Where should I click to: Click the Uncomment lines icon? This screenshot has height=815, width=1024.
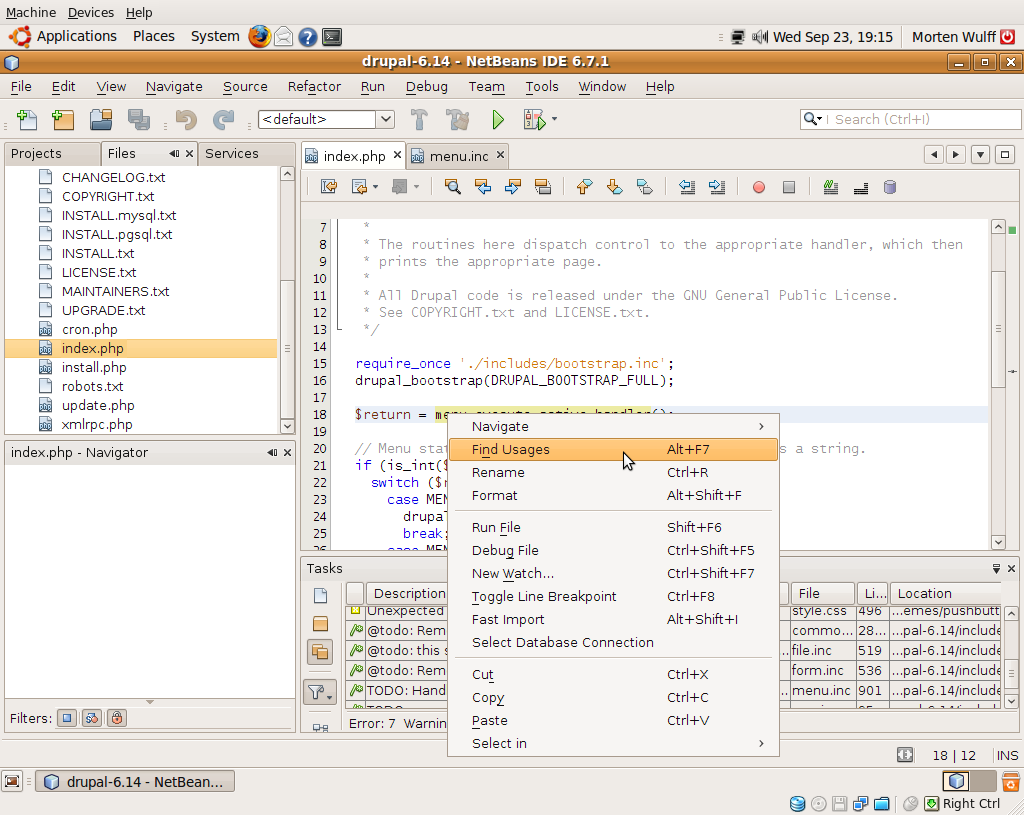[x=861, y=187]
